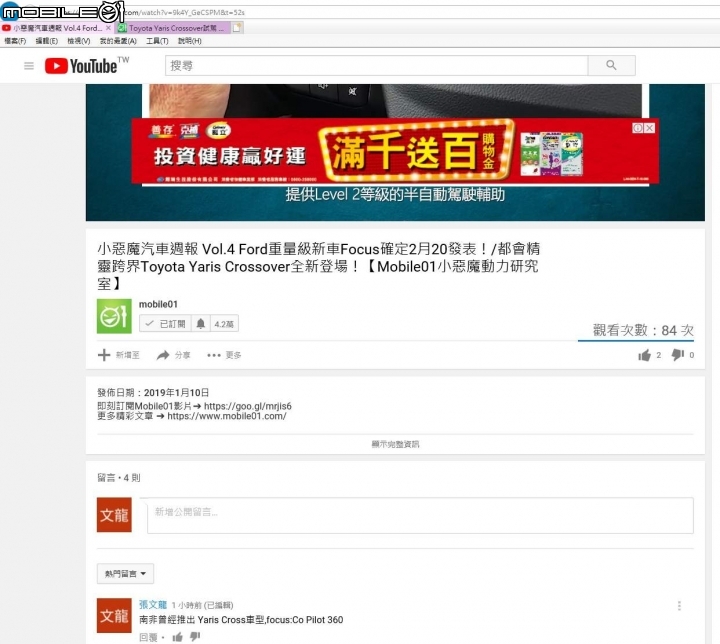Open the 熱門留言 sort dropdown

(x=125, y=574)
